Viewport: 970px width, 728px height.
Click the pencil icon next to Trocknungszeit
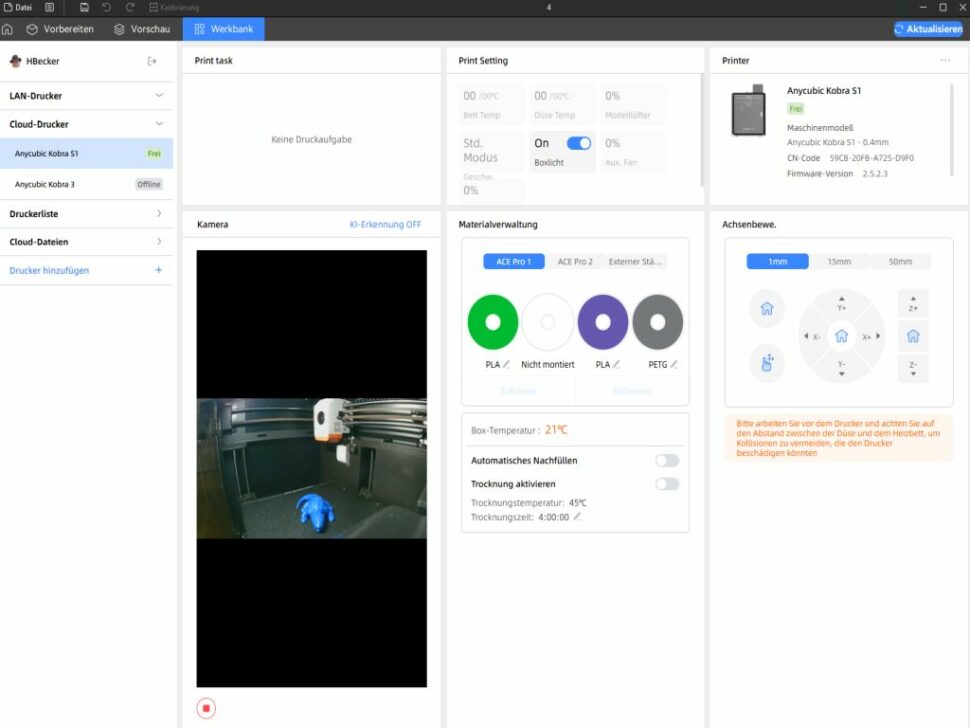pos(577,516)
